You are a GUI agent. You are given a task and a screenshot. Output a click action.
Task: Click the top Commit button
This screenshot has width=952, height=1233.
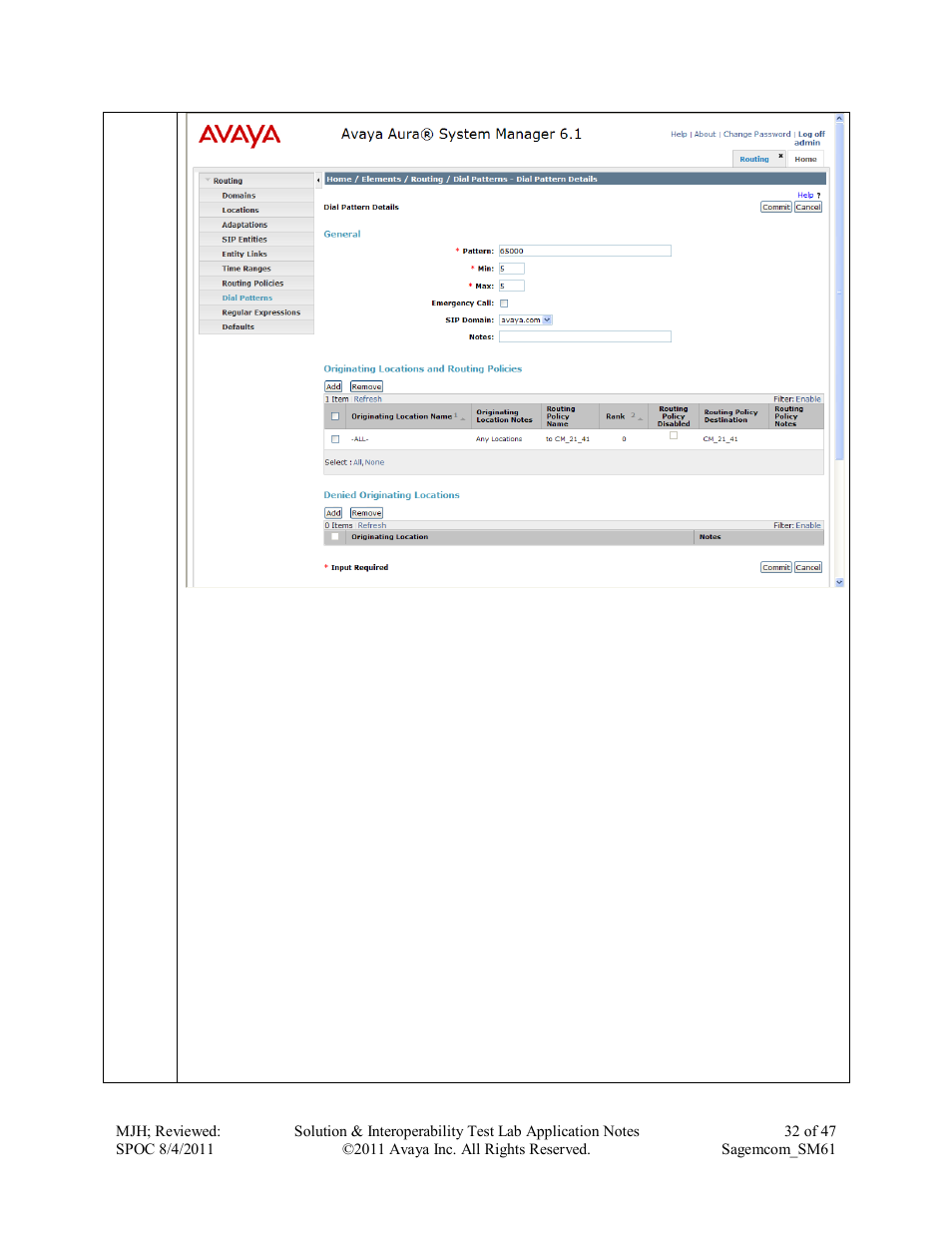pyautogui.click(x=776, y=208)
